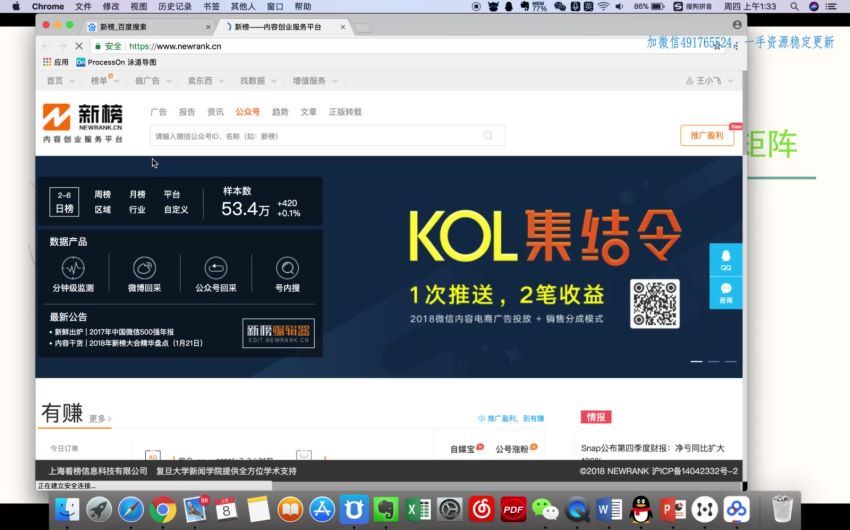Select the 趋势 search category tab
Screen dimensions: 850x530
point(280,112)
